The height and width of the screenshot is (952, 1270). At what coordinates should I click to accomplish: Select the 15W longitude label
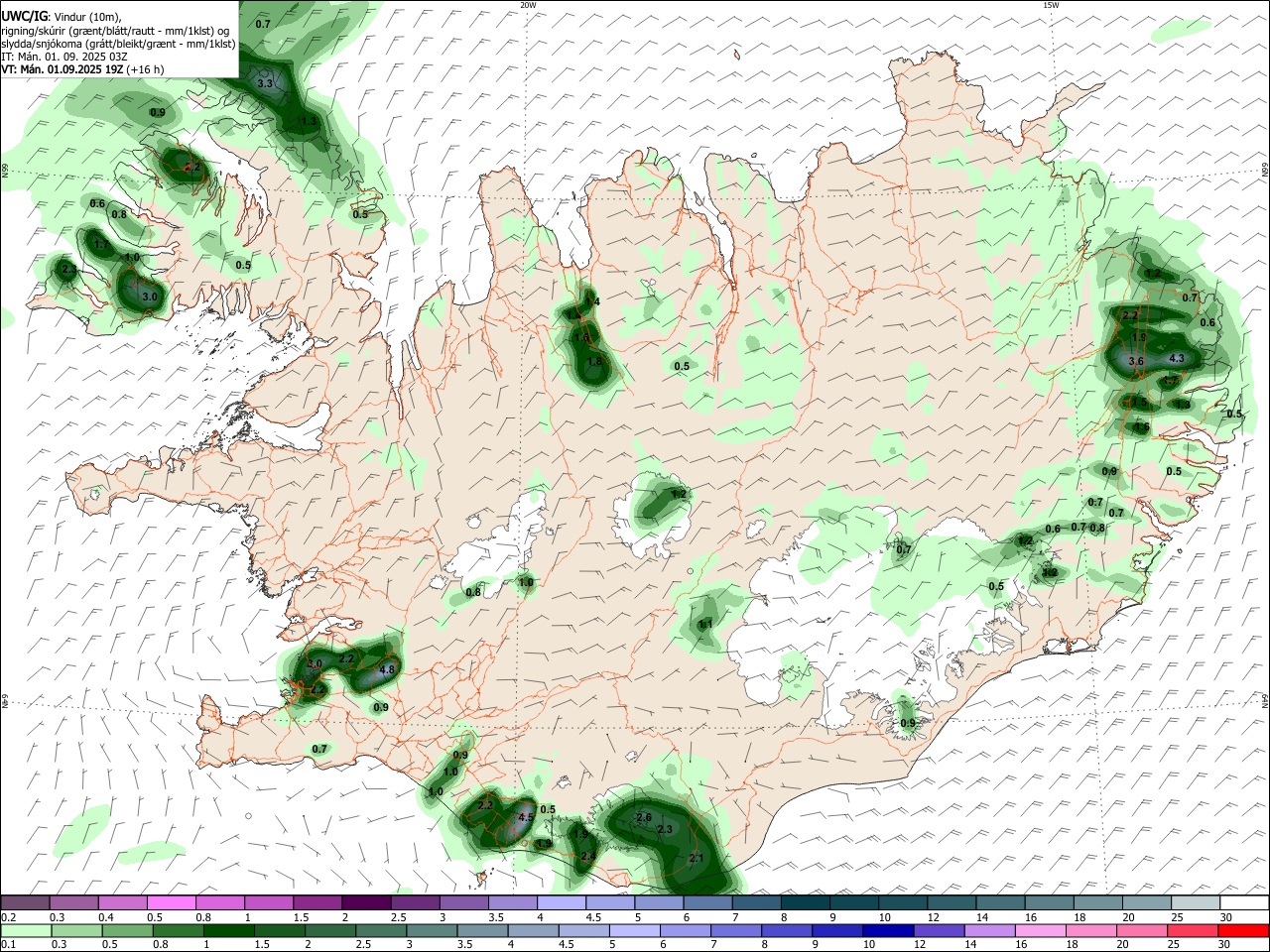tap(1051, 5)
